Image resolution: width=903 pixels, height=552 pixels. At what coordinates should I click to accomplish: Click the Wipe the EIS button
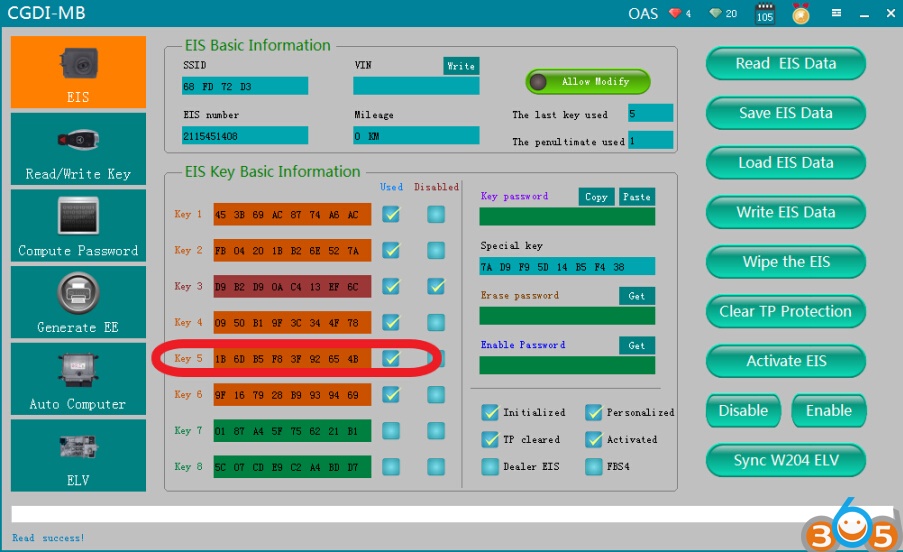tap(786, 262)
